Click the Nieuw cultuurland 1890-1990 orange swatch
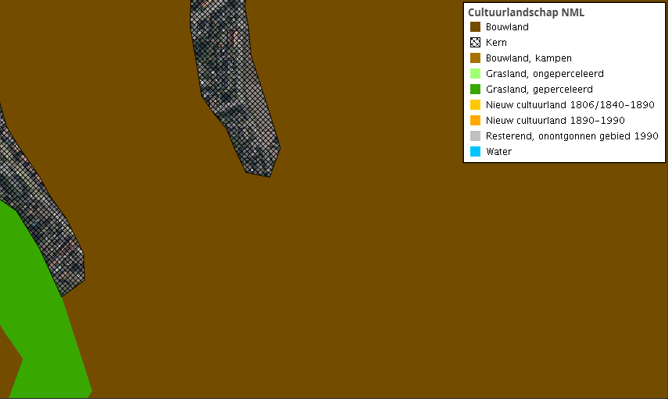The image size is (668, 399). tap(475, 120)
